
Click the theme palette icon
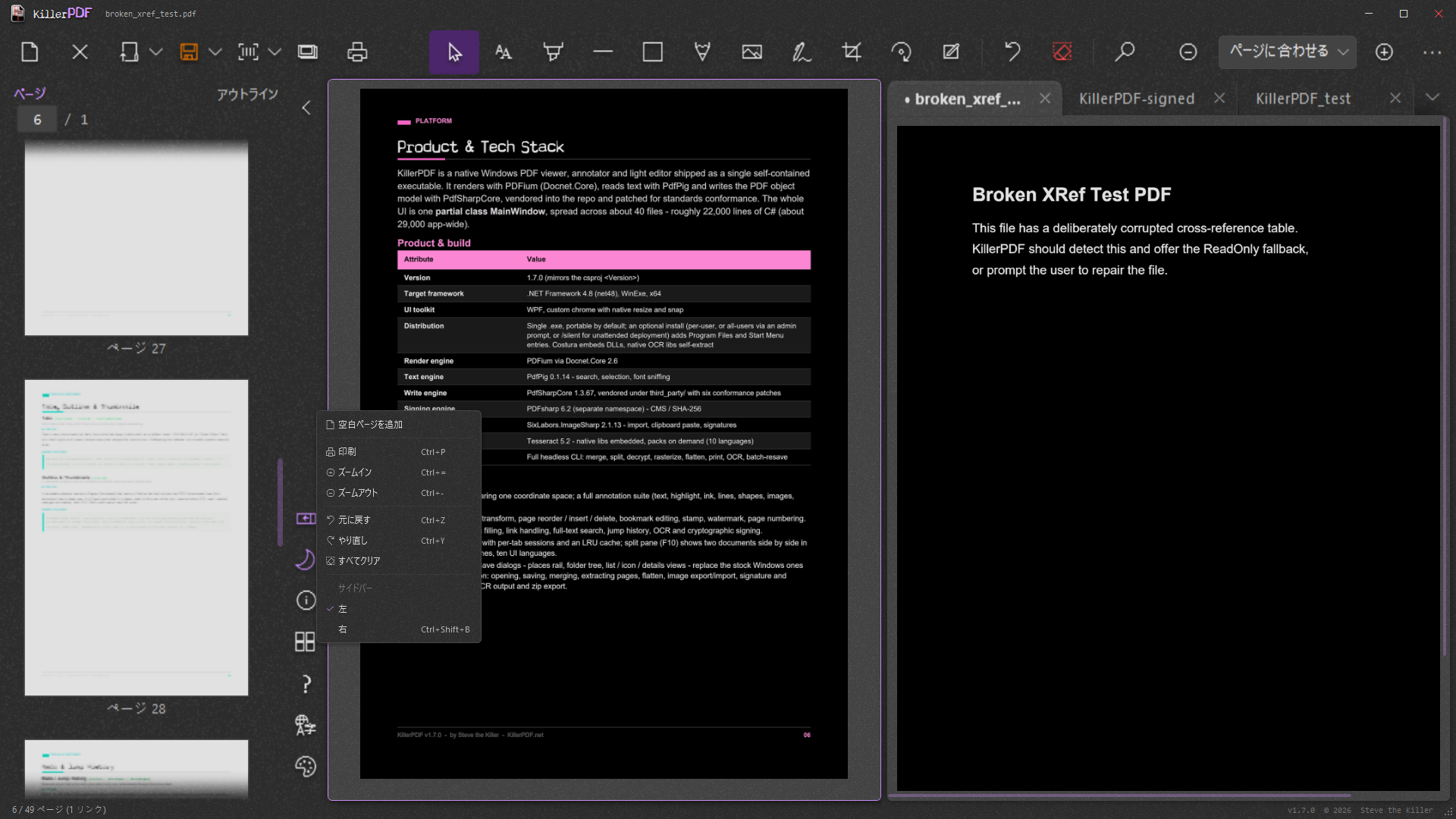(306, 766)
